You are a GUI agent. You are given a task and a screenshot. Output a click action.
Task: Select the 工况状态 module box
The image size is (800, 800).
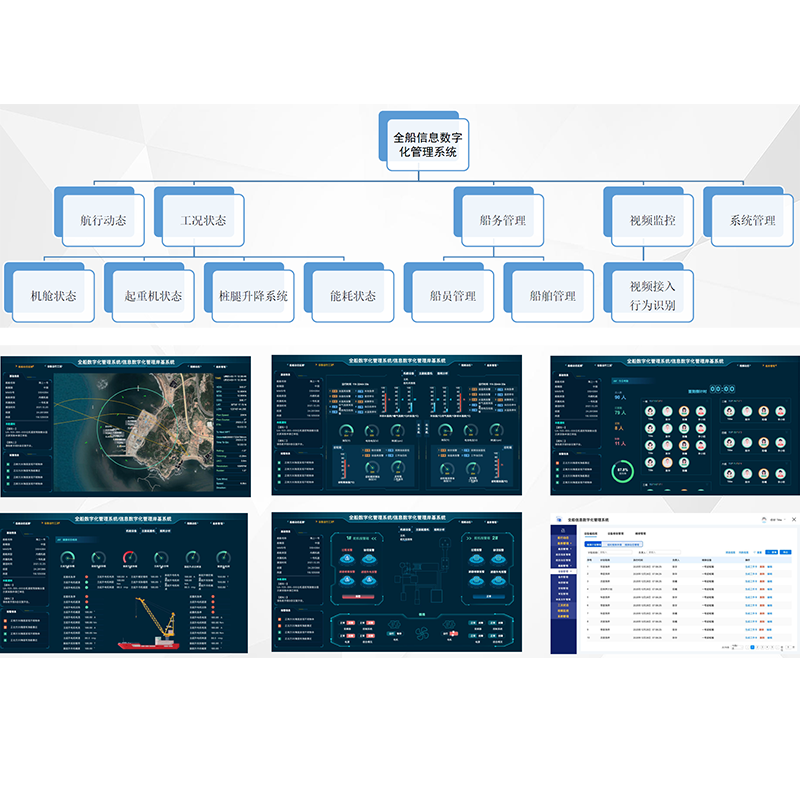tap(203, 221)
